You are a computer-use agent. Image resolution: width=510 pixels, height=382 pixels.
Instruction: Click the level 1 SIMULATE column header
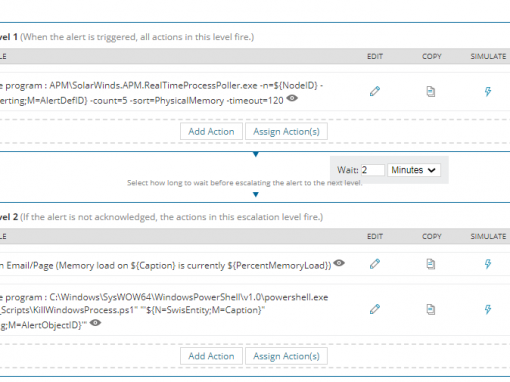488,56
